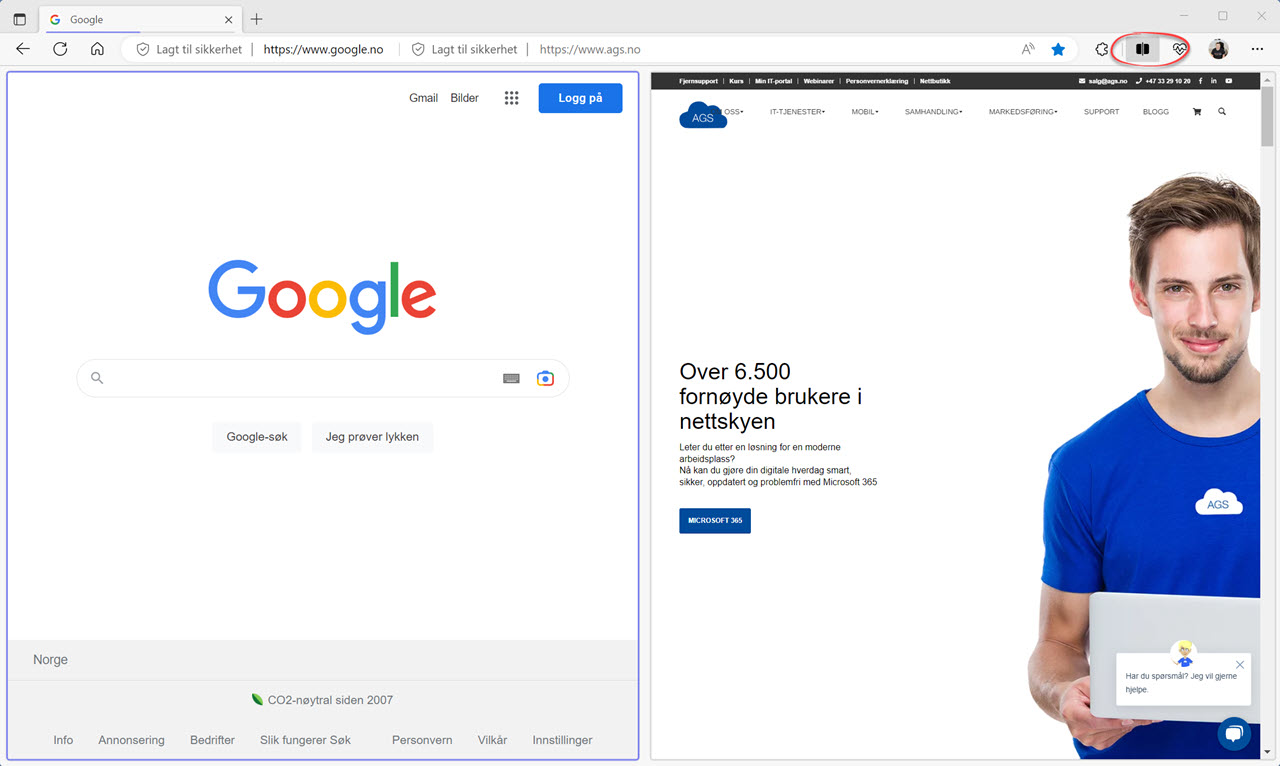Viewport: 1280px width, 766px height.
Task: Click the google.no address field
Action: pos(324,49)
